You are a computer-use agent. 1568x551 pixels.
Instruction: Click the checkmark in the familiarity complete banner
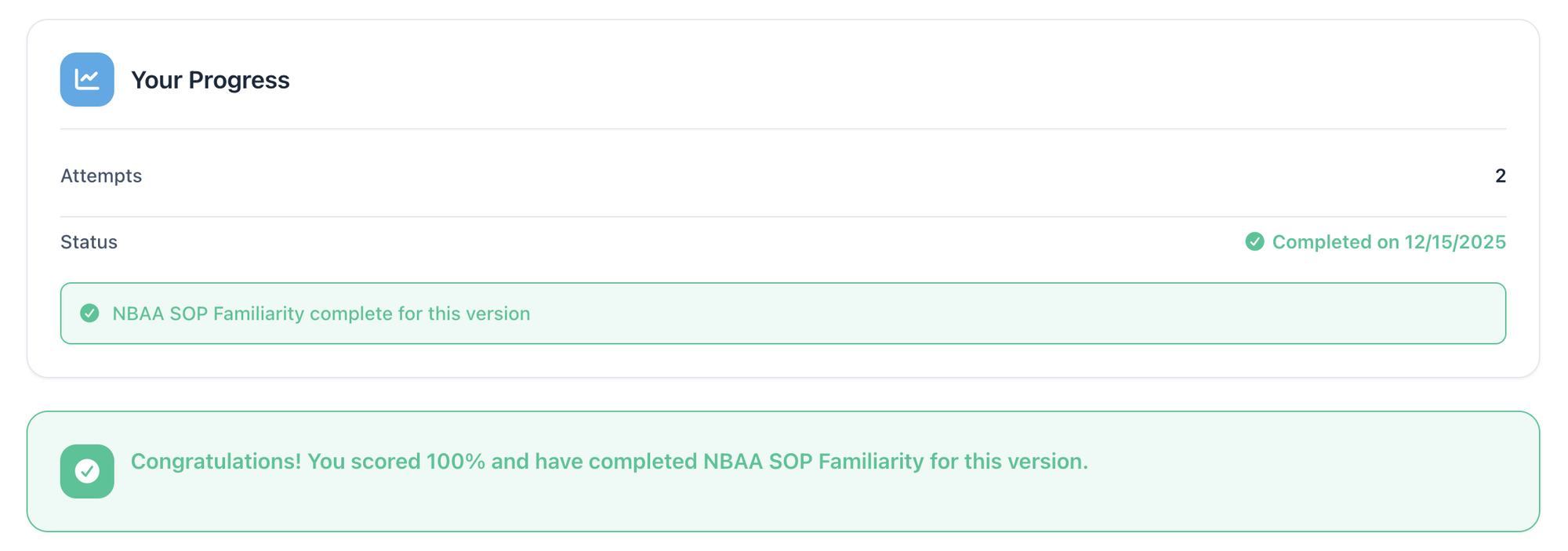(x=90, y=314)
